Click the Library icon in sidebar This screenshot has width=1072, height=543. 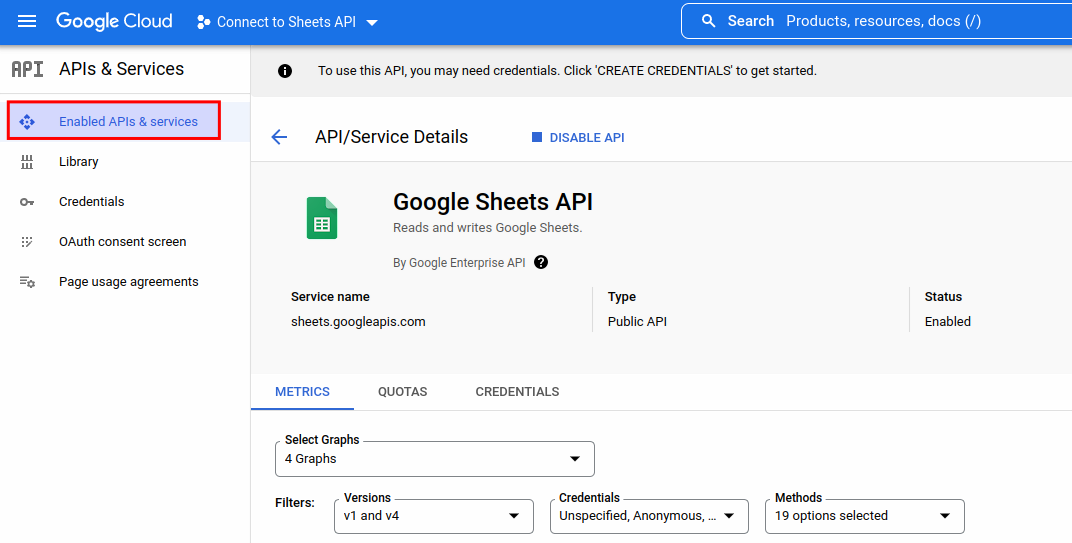(x=27, y=161)
